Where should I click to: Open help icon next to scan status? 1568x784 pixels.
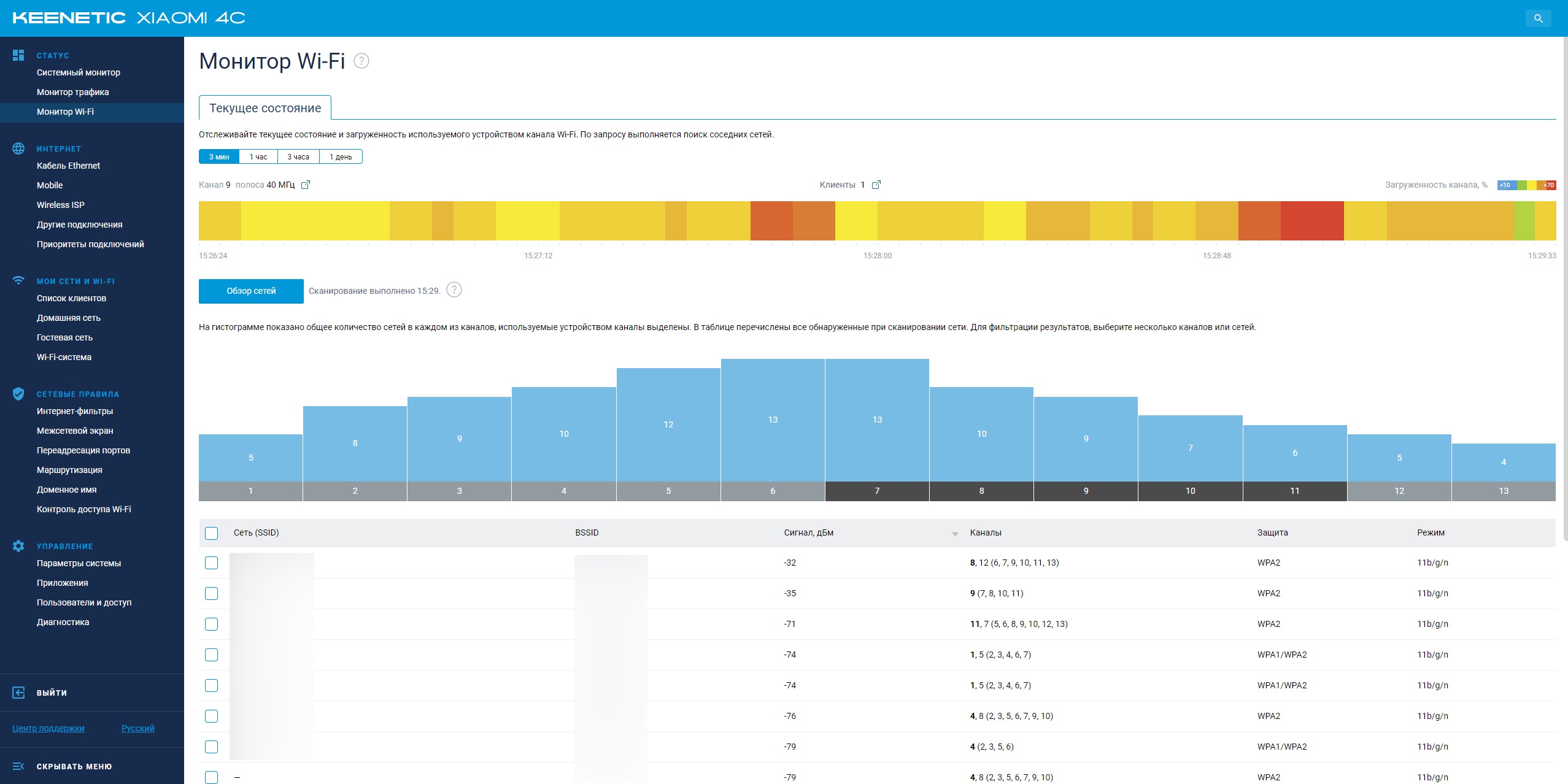click(x=454, y=290)
